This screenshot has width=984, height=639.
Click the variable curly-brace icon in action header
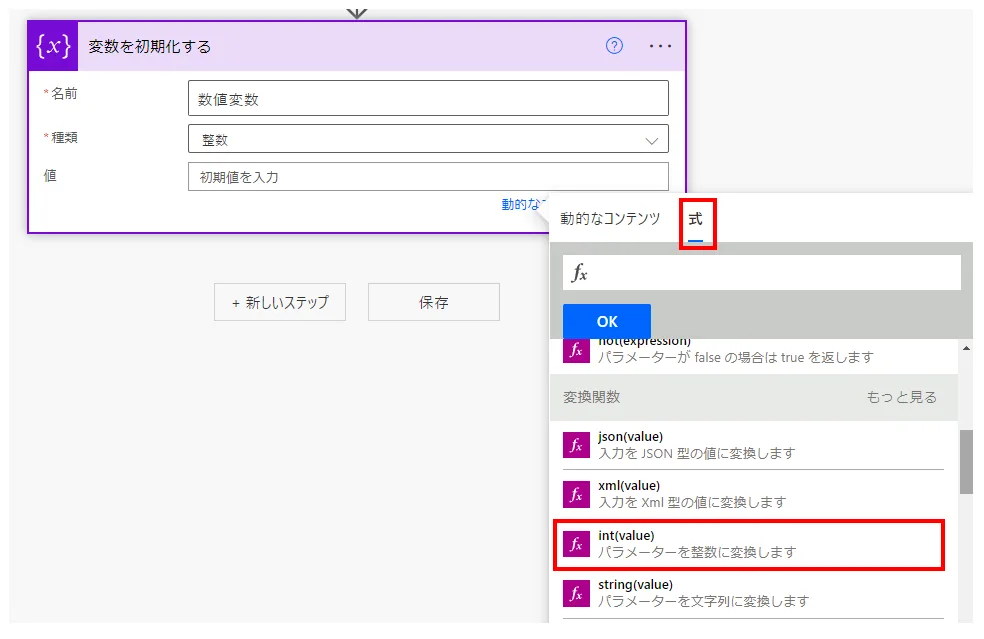click(53, 46)
